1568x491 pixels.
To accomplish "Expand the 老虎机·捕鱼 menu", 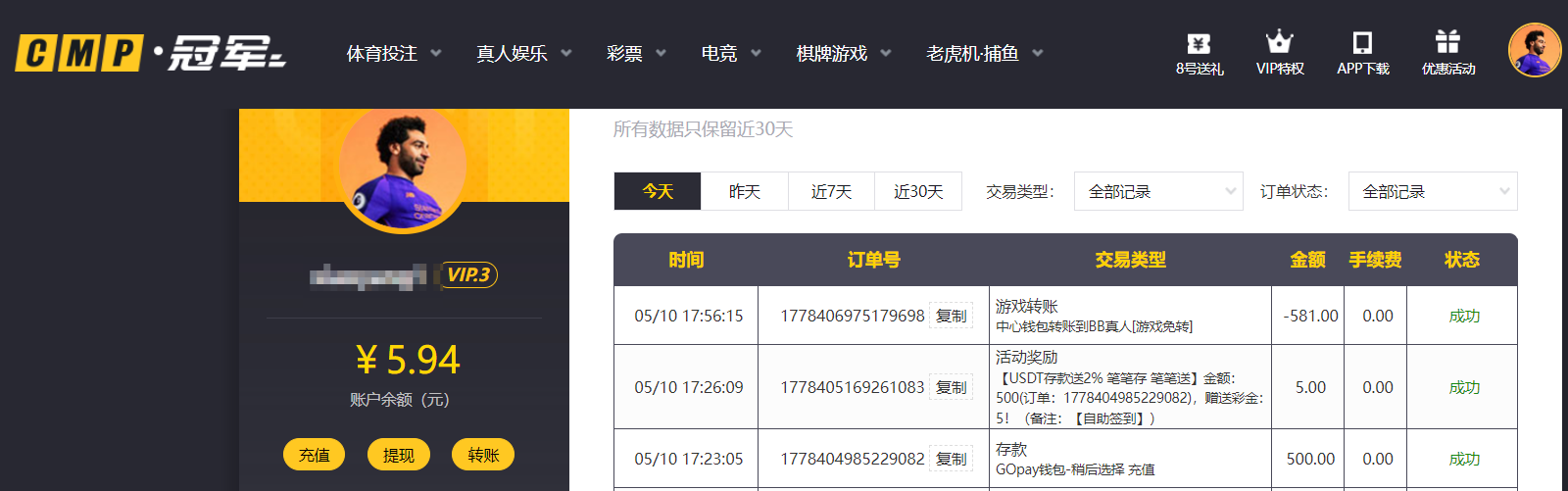I will point(985,53).
